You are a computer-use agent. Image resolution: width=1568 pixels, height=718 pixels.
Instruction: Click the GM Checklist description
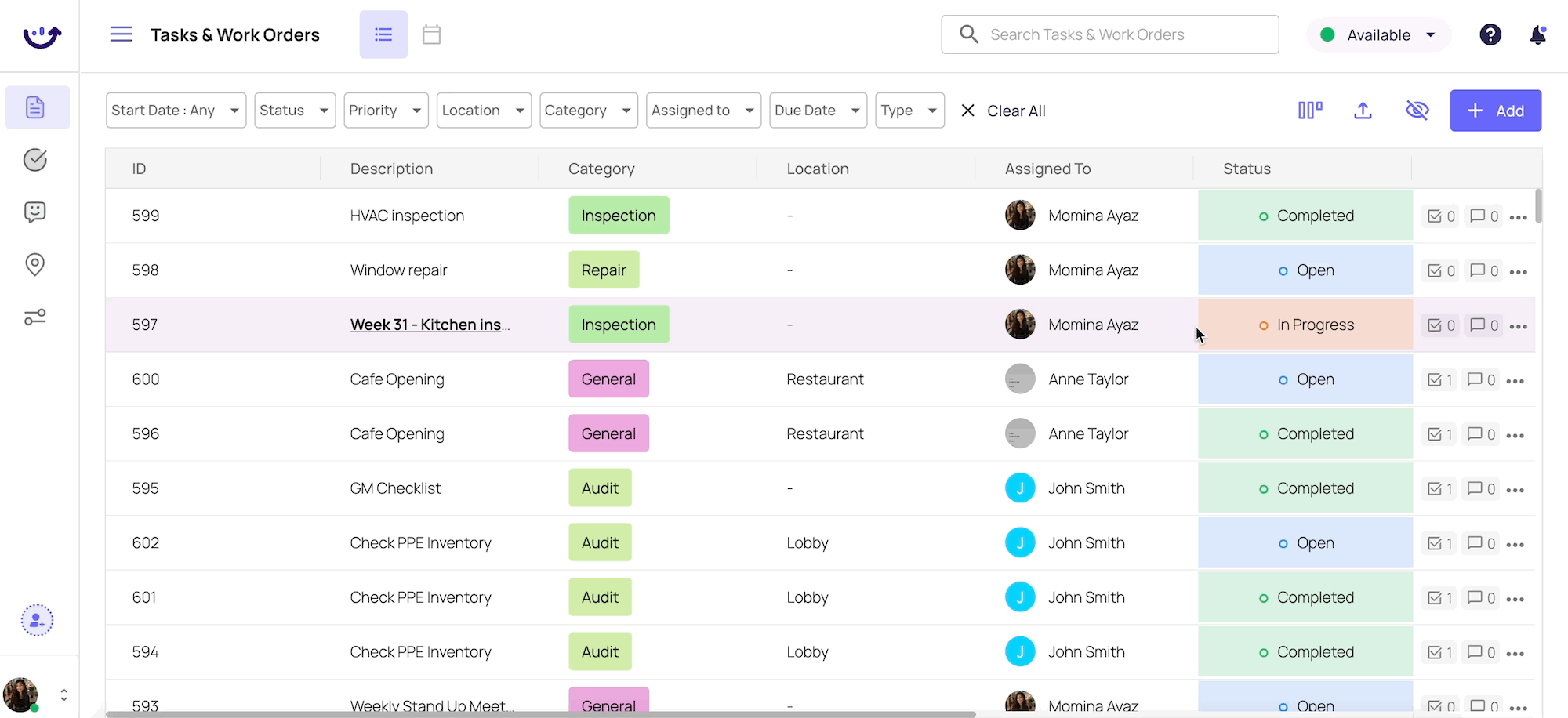[395, 488]
